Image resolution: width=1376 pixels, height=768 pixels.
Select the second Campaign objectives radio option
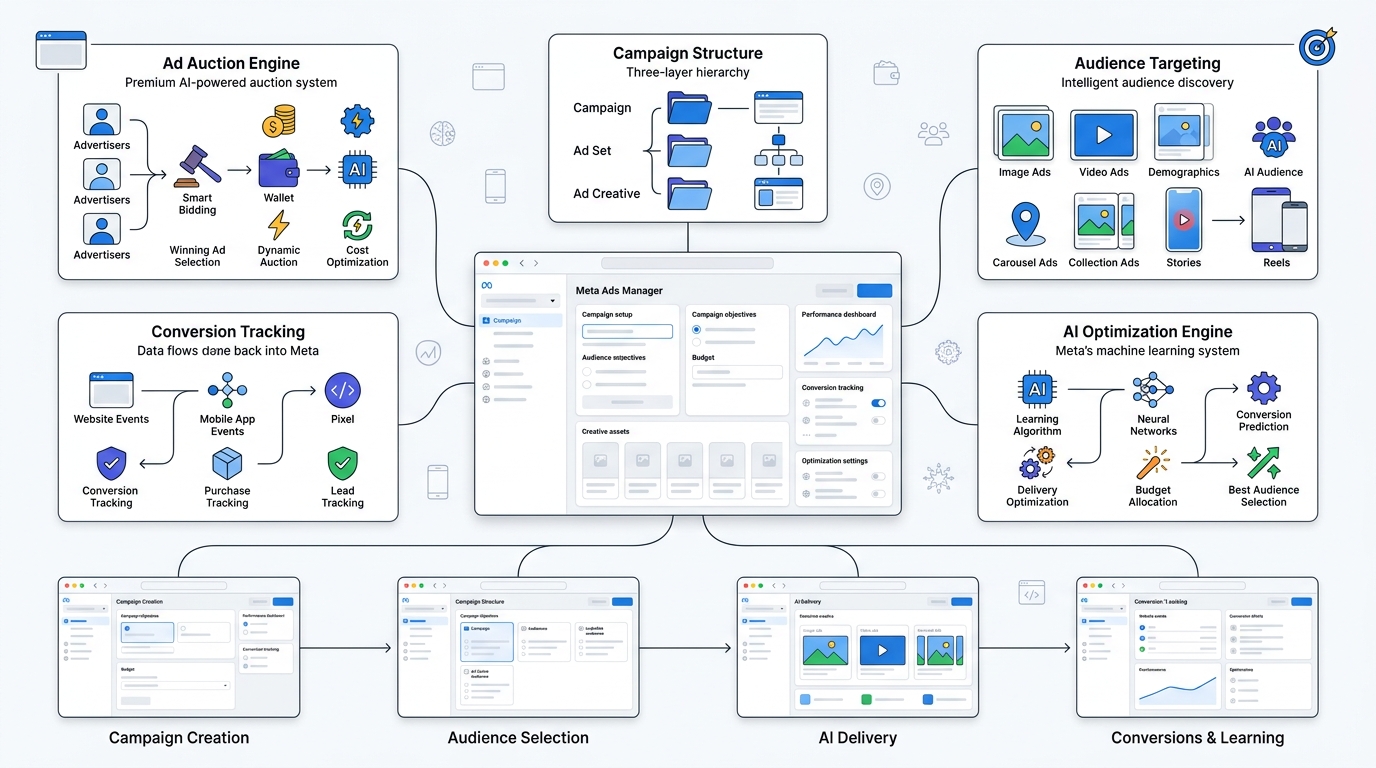point(696,342)
